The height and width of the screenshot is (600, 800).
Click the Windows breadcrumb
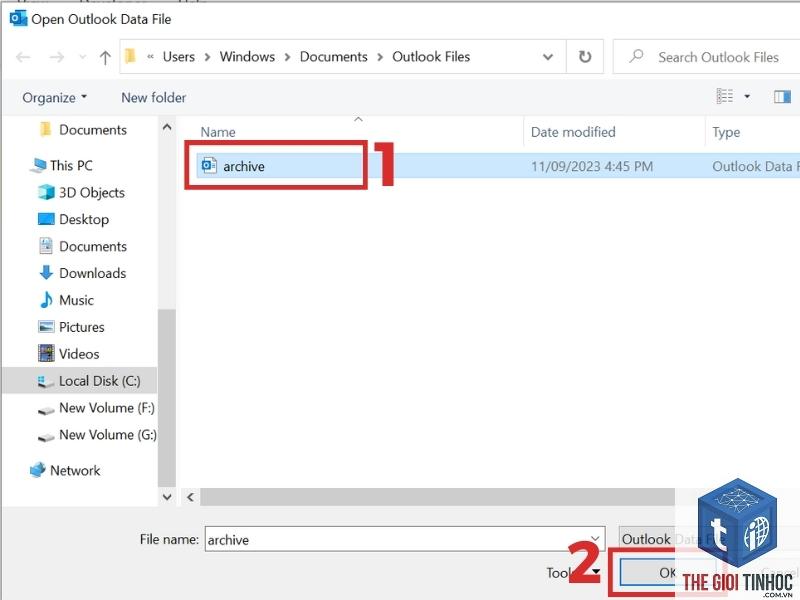tap(247, 57)
